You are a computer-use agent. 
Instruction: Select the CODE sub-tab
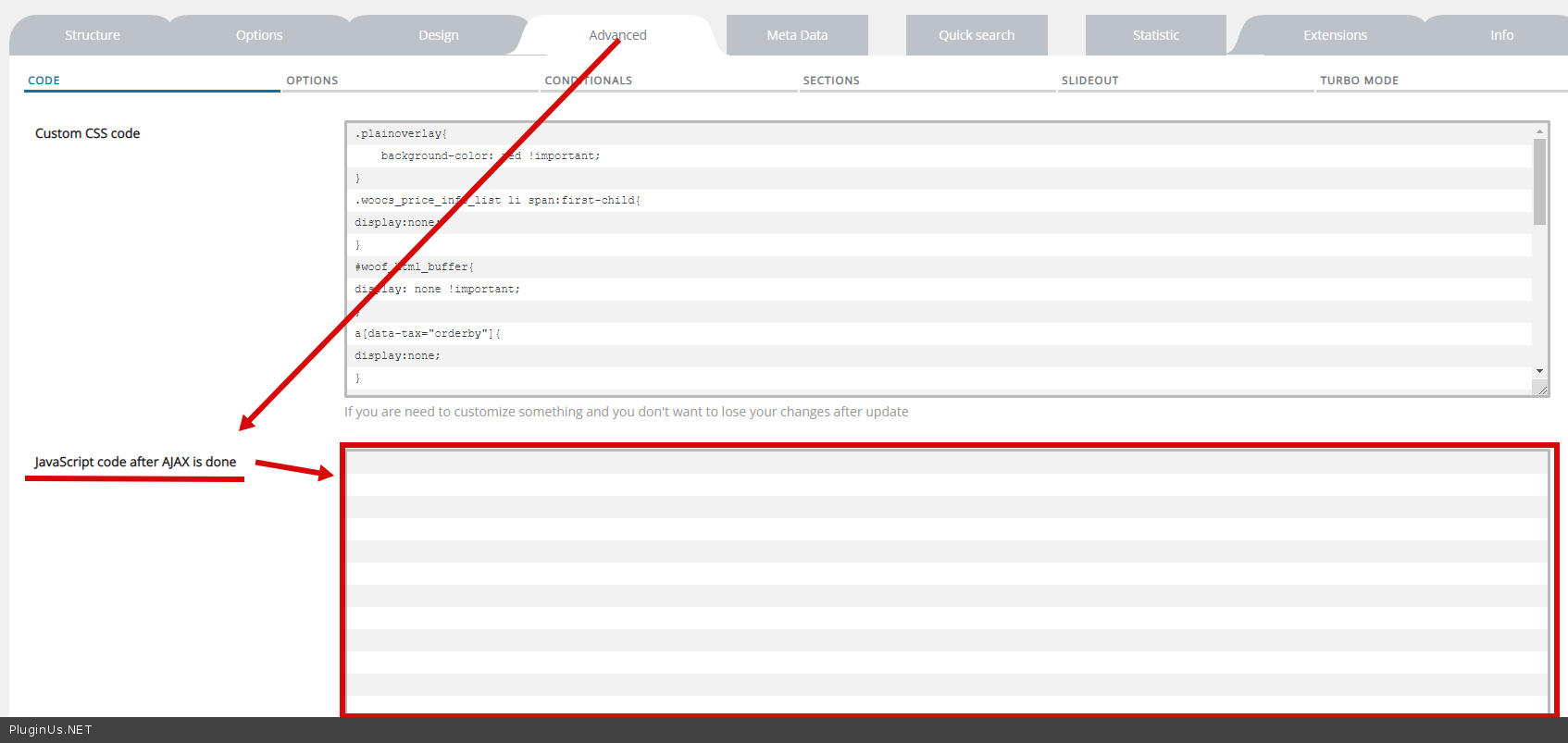(44, 80)
